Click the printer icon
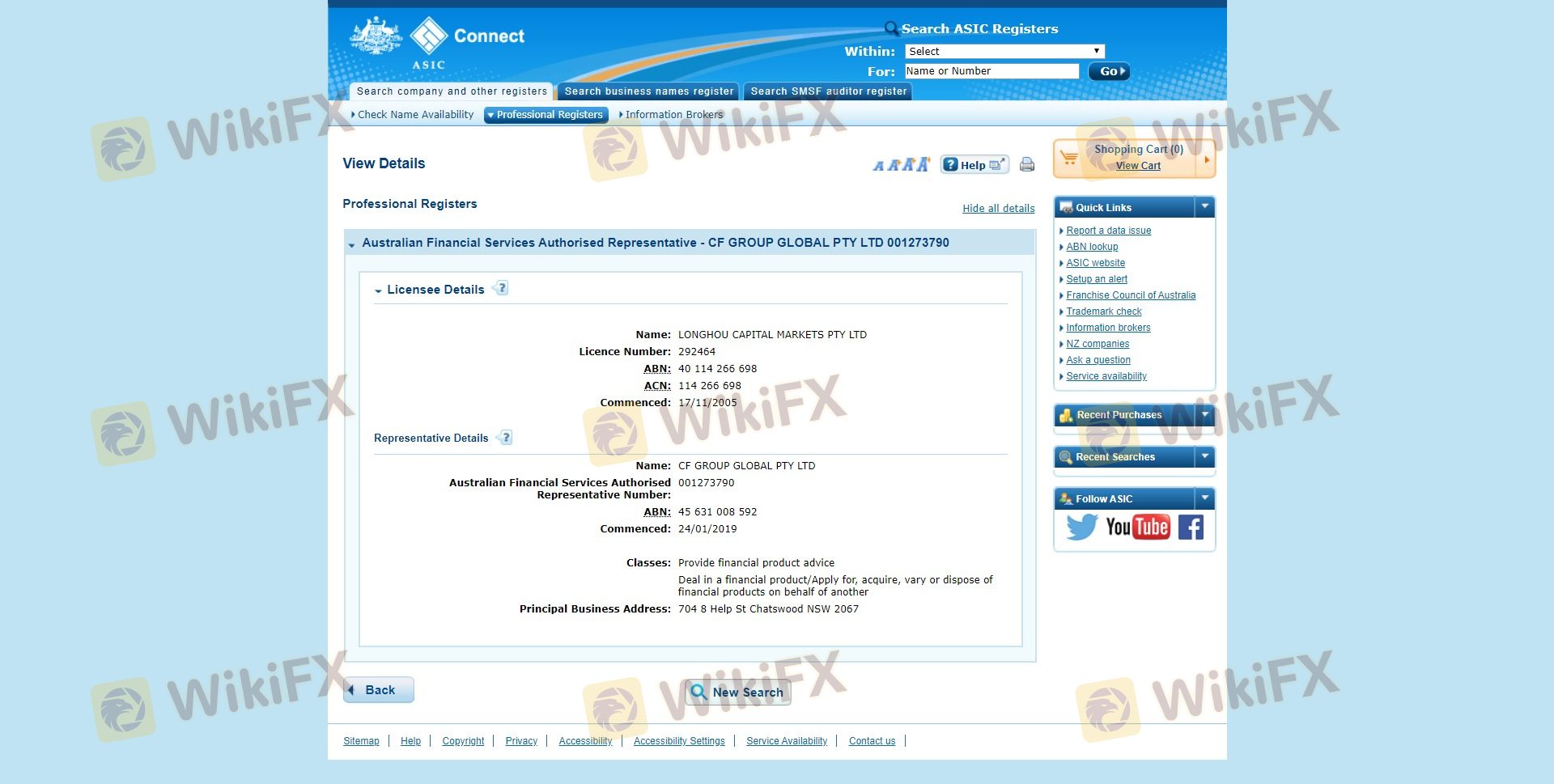The height and width of the screenshot is (784, 1554). click(x=1027, y=165)
